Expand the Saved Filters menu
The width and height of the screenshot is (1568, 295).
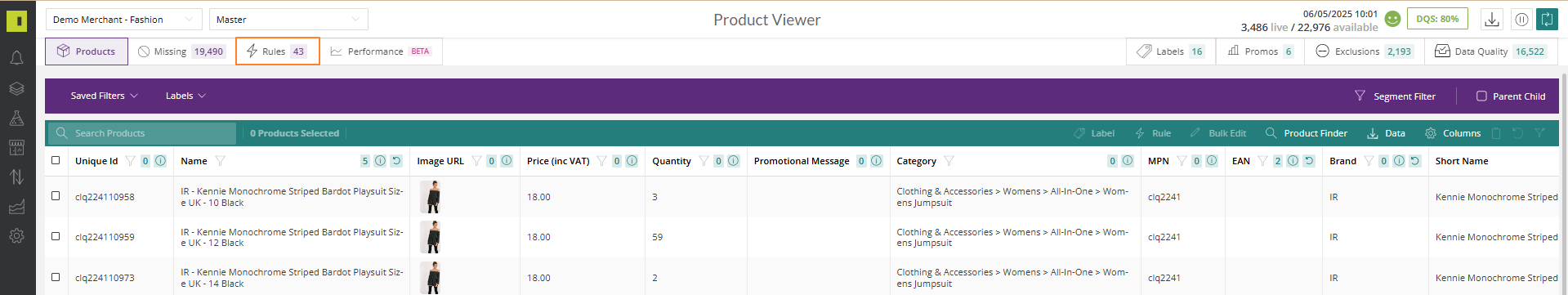pos(104,96)
